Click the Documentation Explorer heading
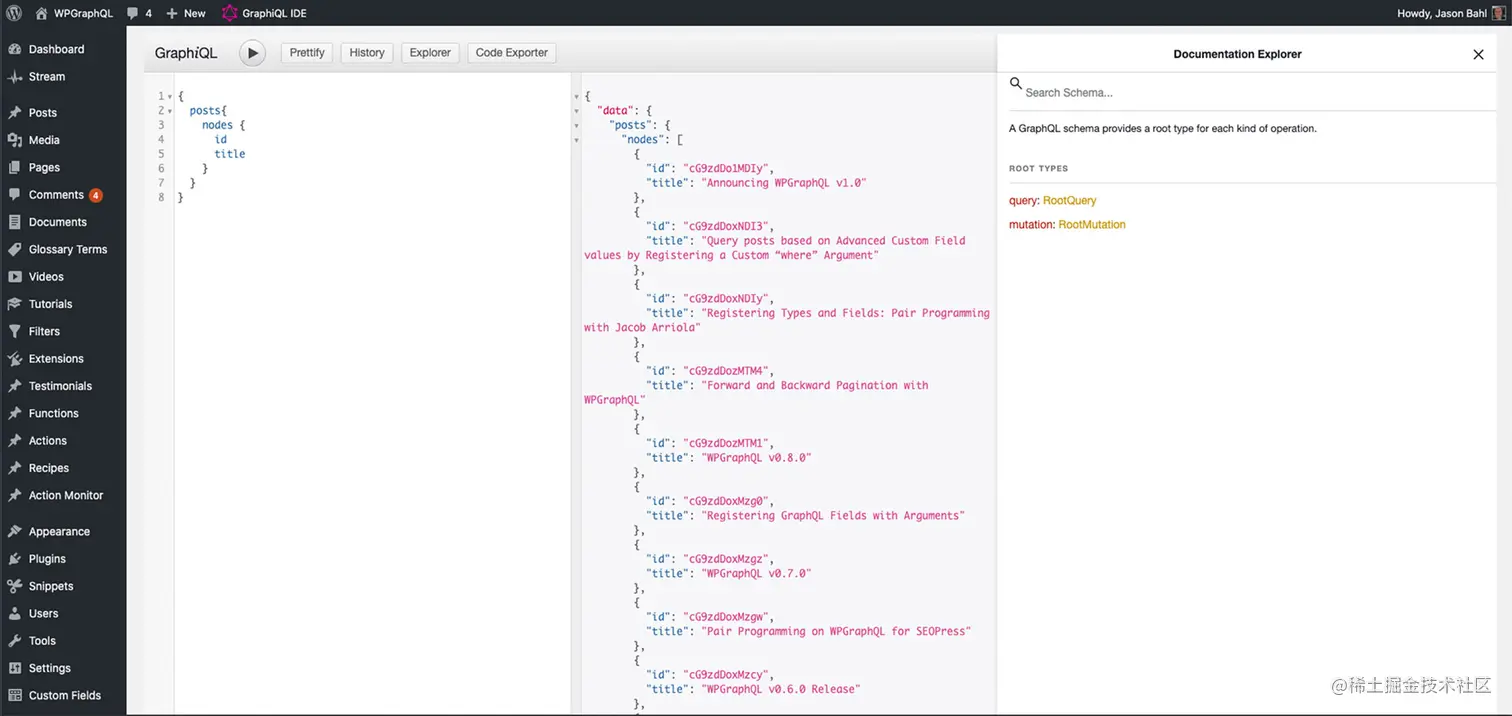 pos(1237,55)
